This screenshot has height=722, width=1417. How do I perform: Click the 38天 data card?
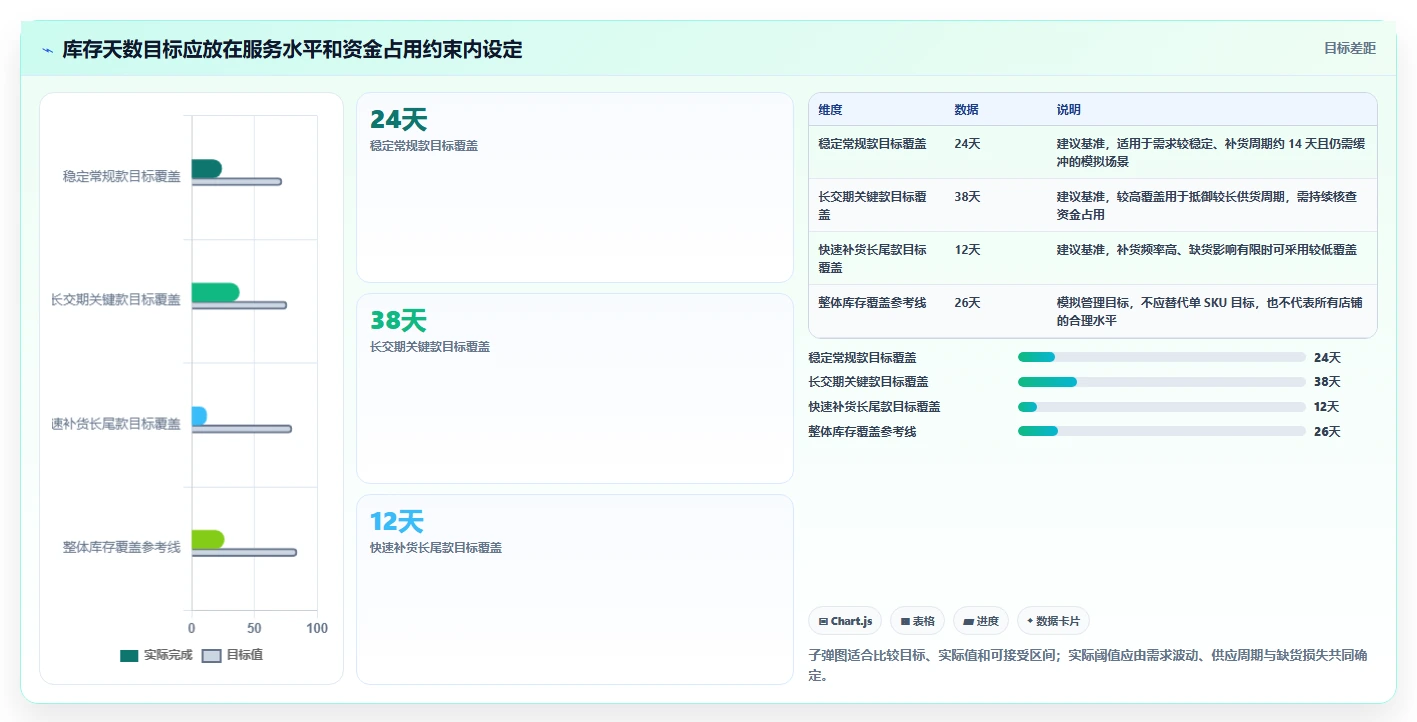click(575, 388)
